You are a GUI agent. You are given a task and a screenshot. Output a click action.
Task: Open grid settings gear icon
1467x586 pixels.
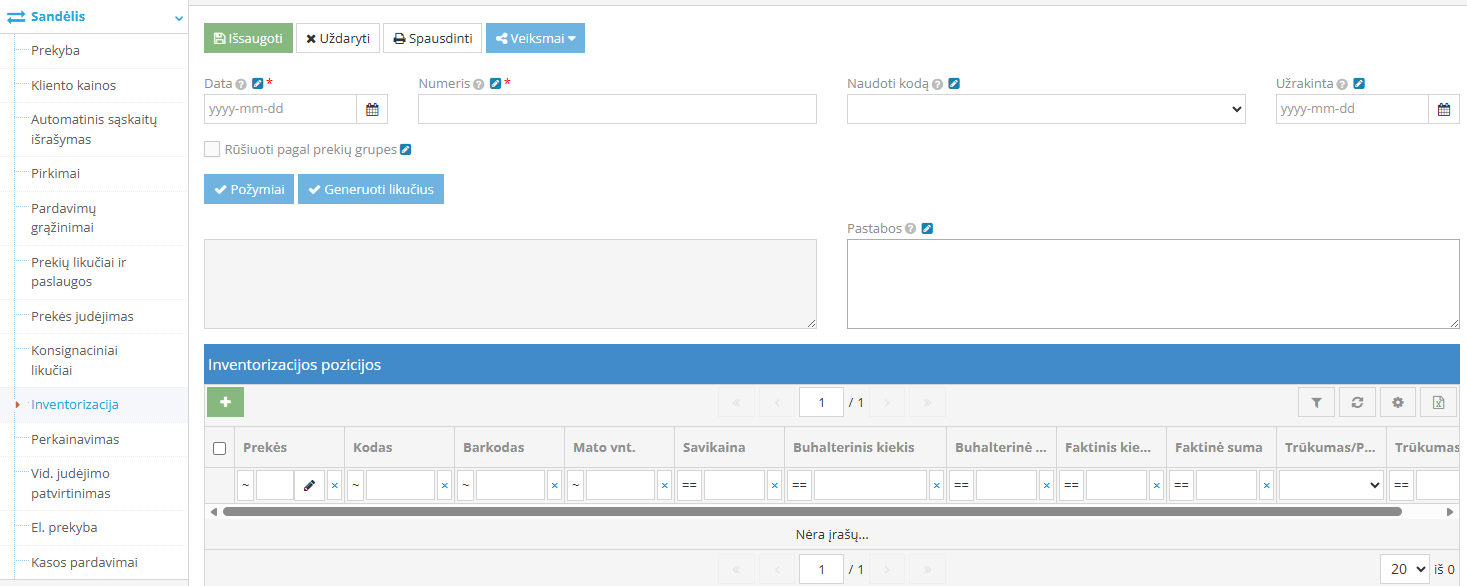(1398, 402)
